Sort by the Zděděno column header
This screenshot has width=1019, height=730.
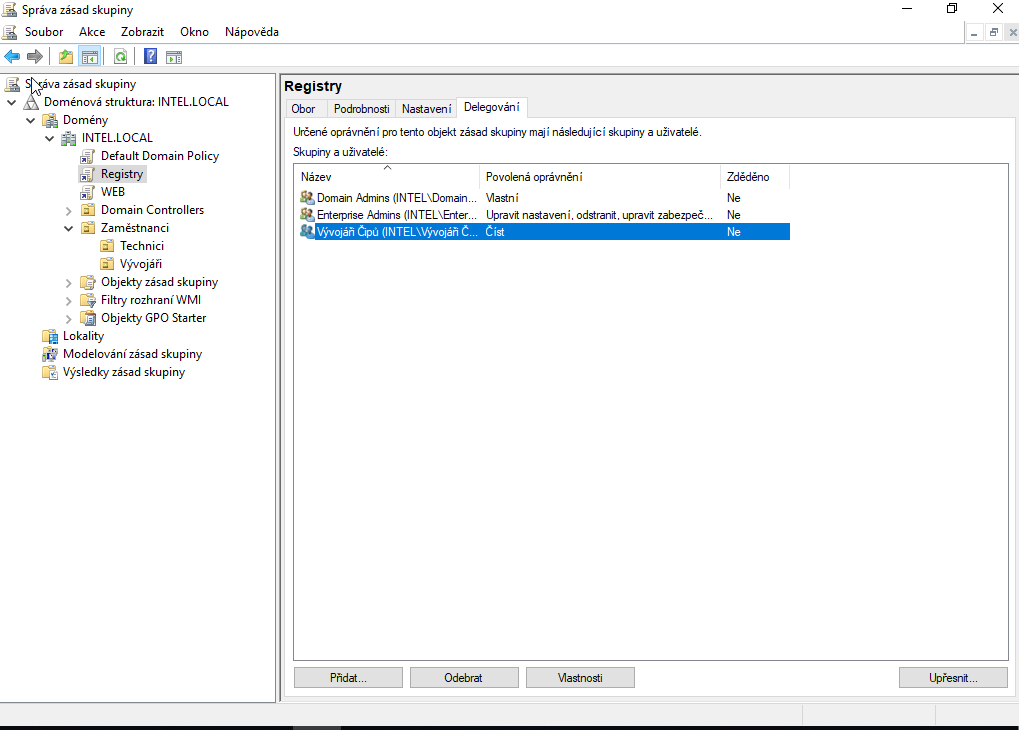coord(755,177)
